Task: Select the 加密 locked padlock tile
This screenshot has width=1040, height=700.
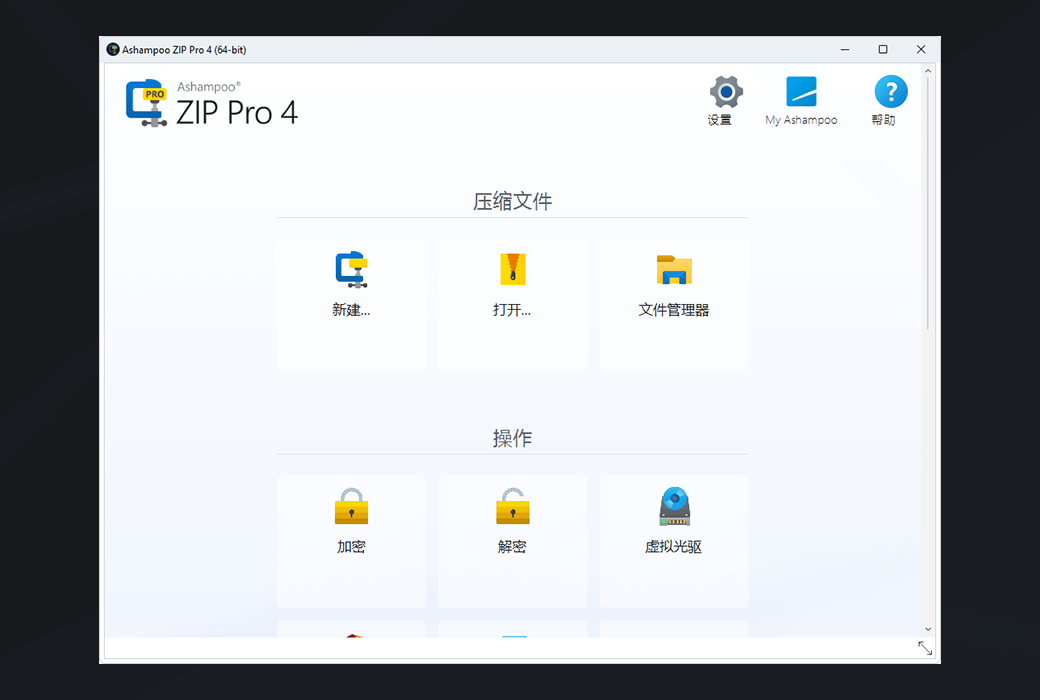Action: pos(352,541)
